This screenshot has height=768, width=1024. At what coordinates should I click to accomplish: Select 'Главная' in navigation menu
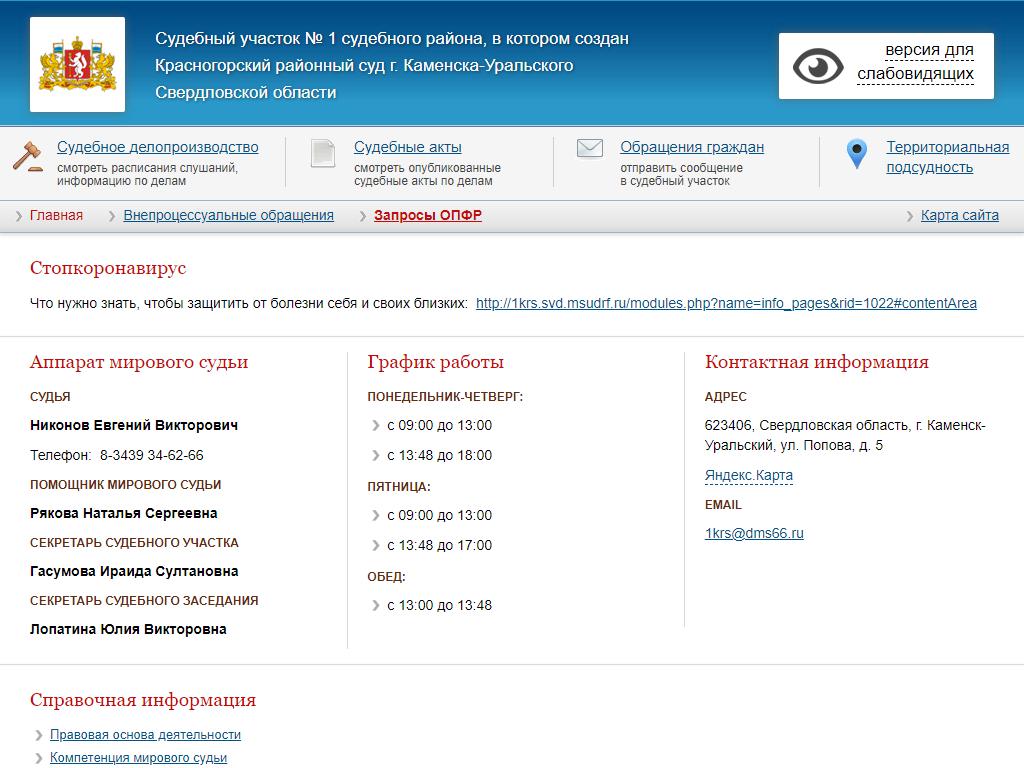(56, 215)
